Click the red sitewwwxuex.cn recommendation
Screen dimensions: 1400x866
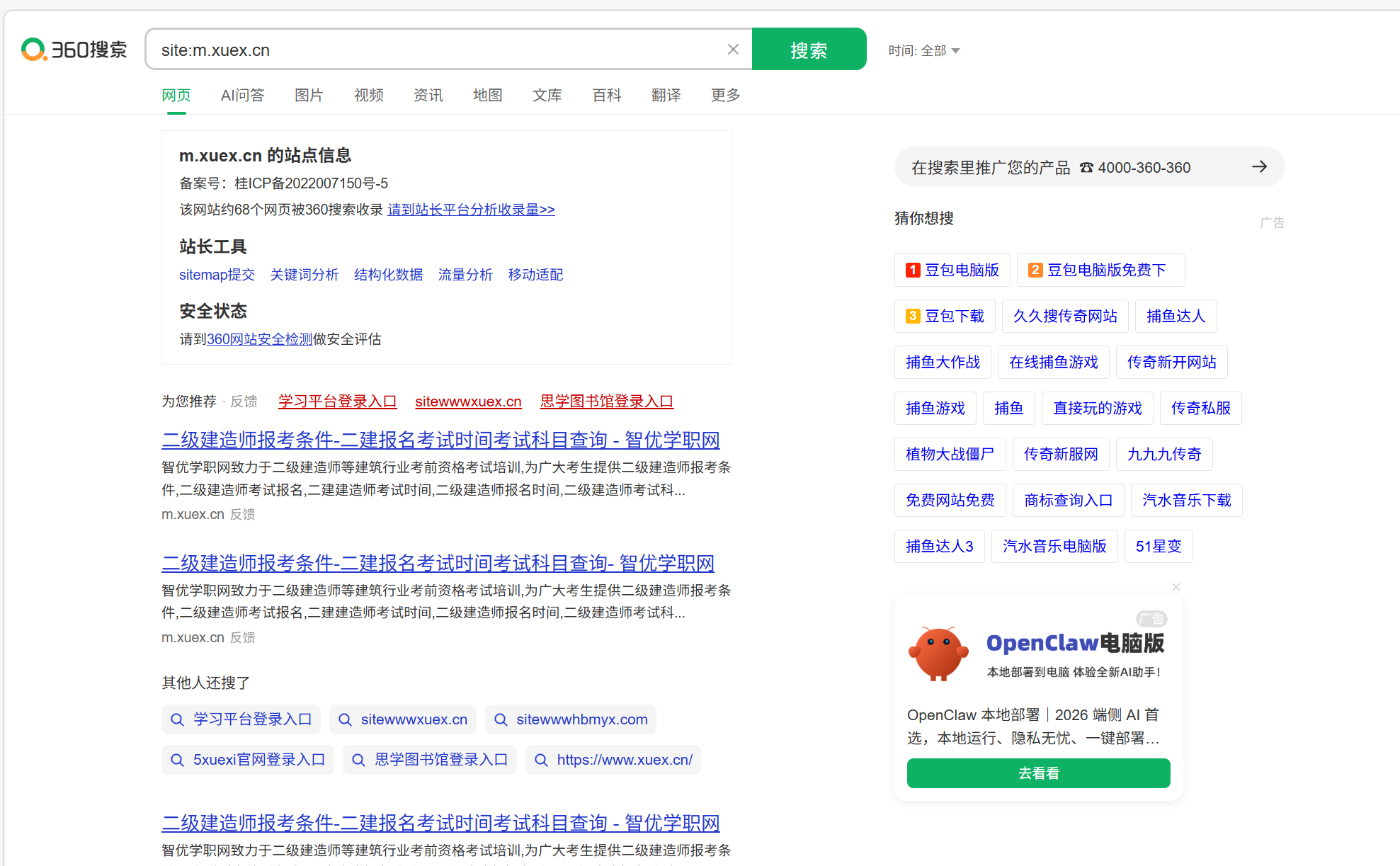coord(468,401)
